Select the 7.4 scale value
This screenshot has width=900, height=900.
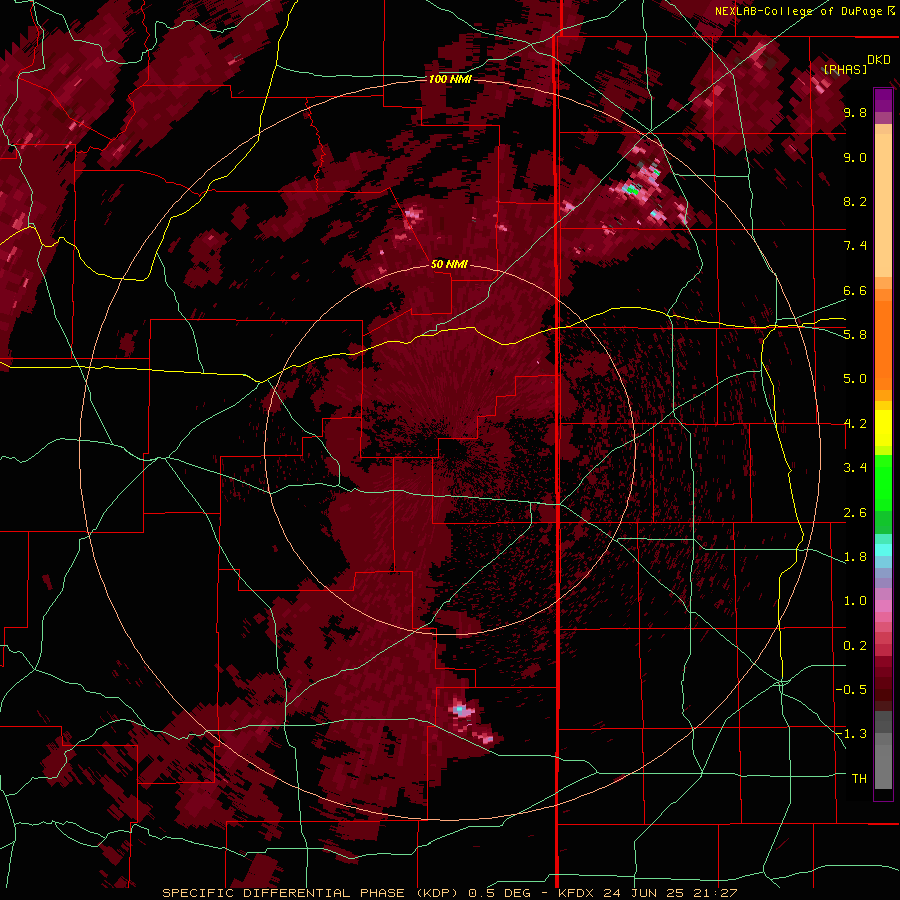pyautogui.click(x=855, y=246)
